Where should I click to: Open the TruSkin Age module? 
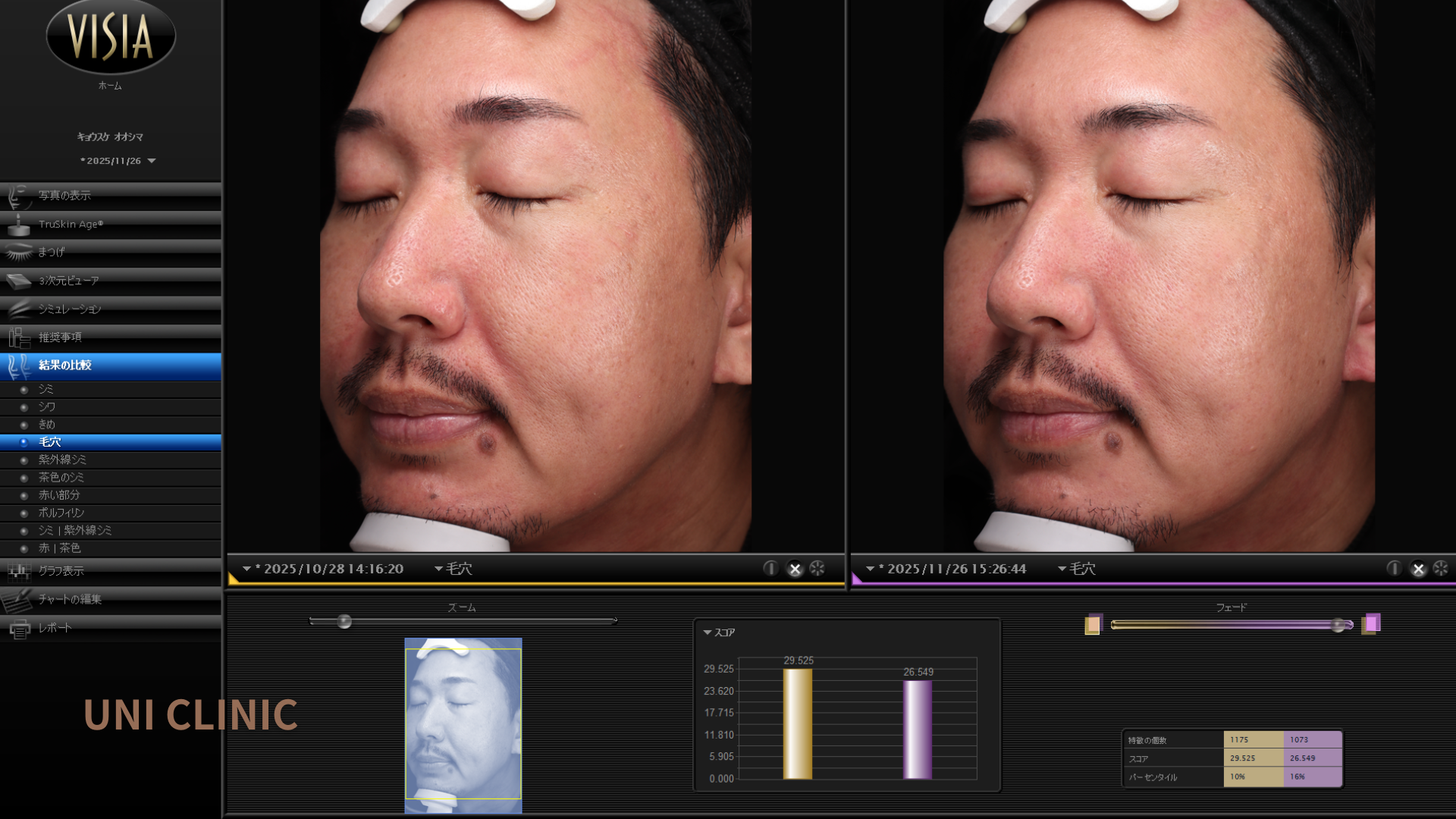[x=71, y=224]
